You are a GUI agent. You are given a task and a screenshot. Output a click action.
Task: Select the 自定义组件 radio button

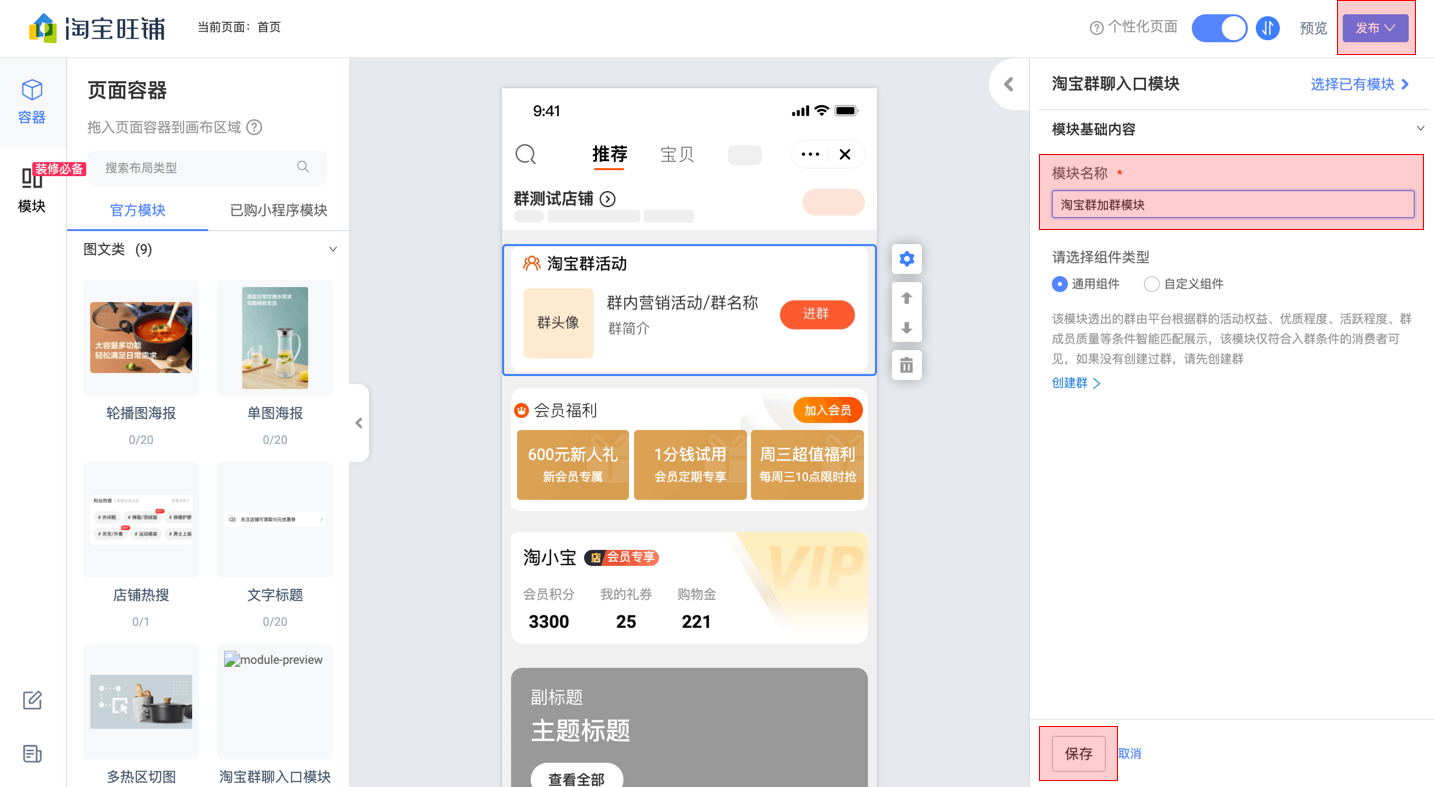[1151, 284]
